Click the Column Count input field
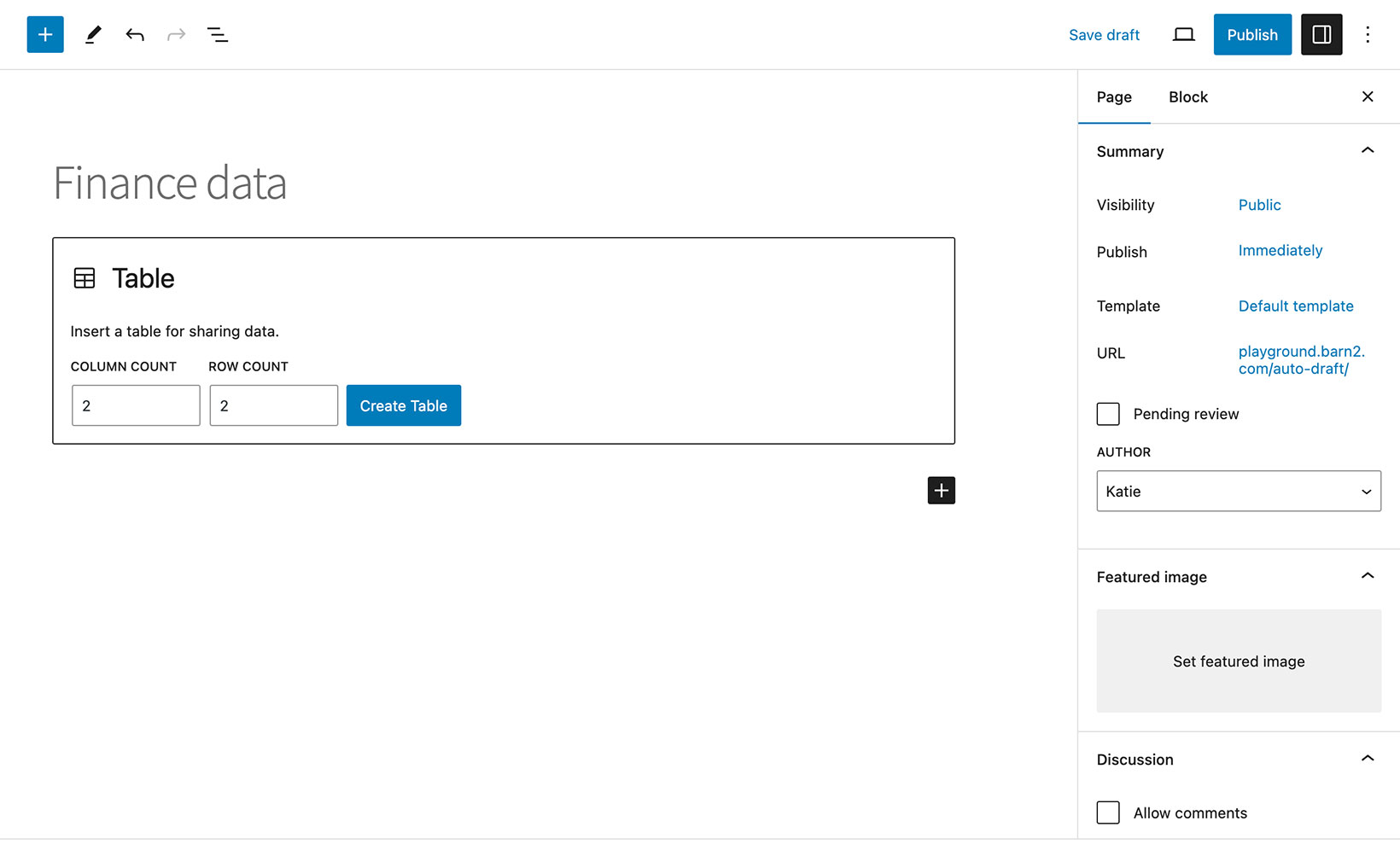 [136, 406]
